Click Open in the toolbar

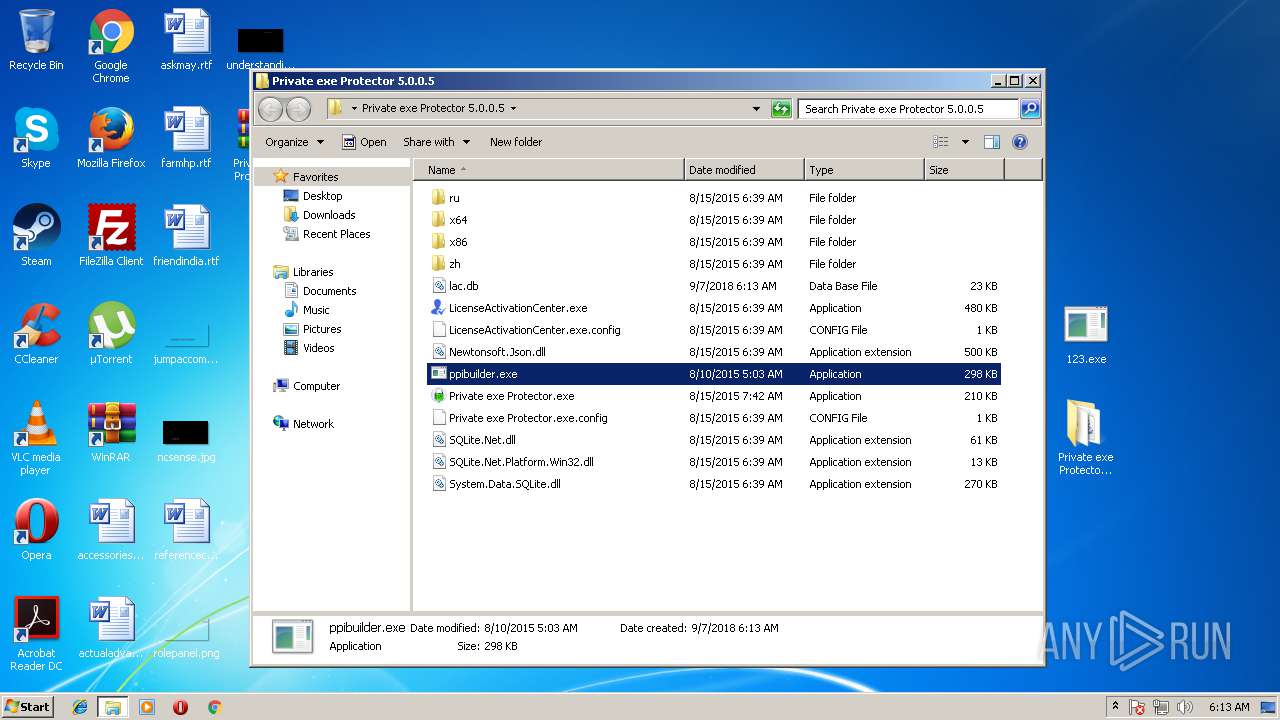[x=364, y=142]
